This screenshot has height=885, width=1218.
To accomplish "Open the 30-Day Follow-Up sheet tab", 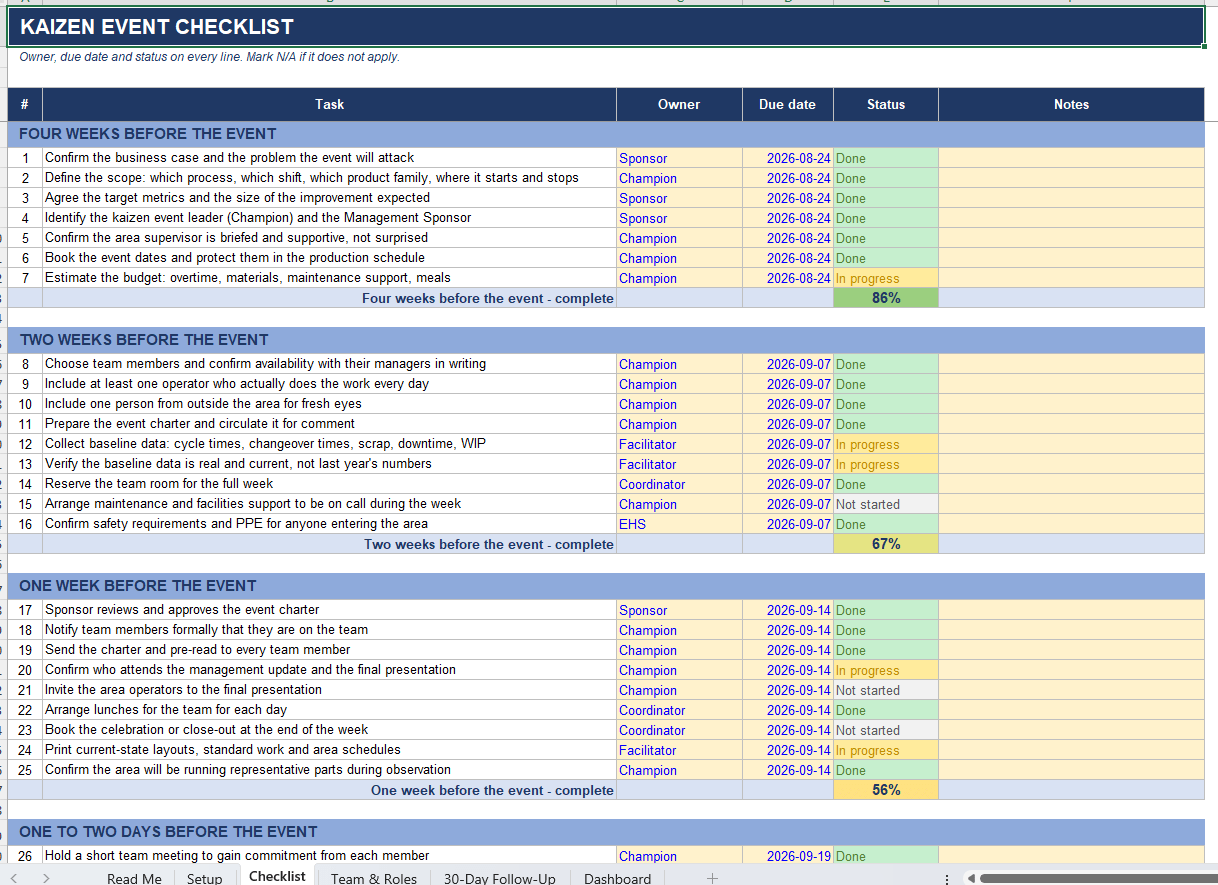I will 500,878.
